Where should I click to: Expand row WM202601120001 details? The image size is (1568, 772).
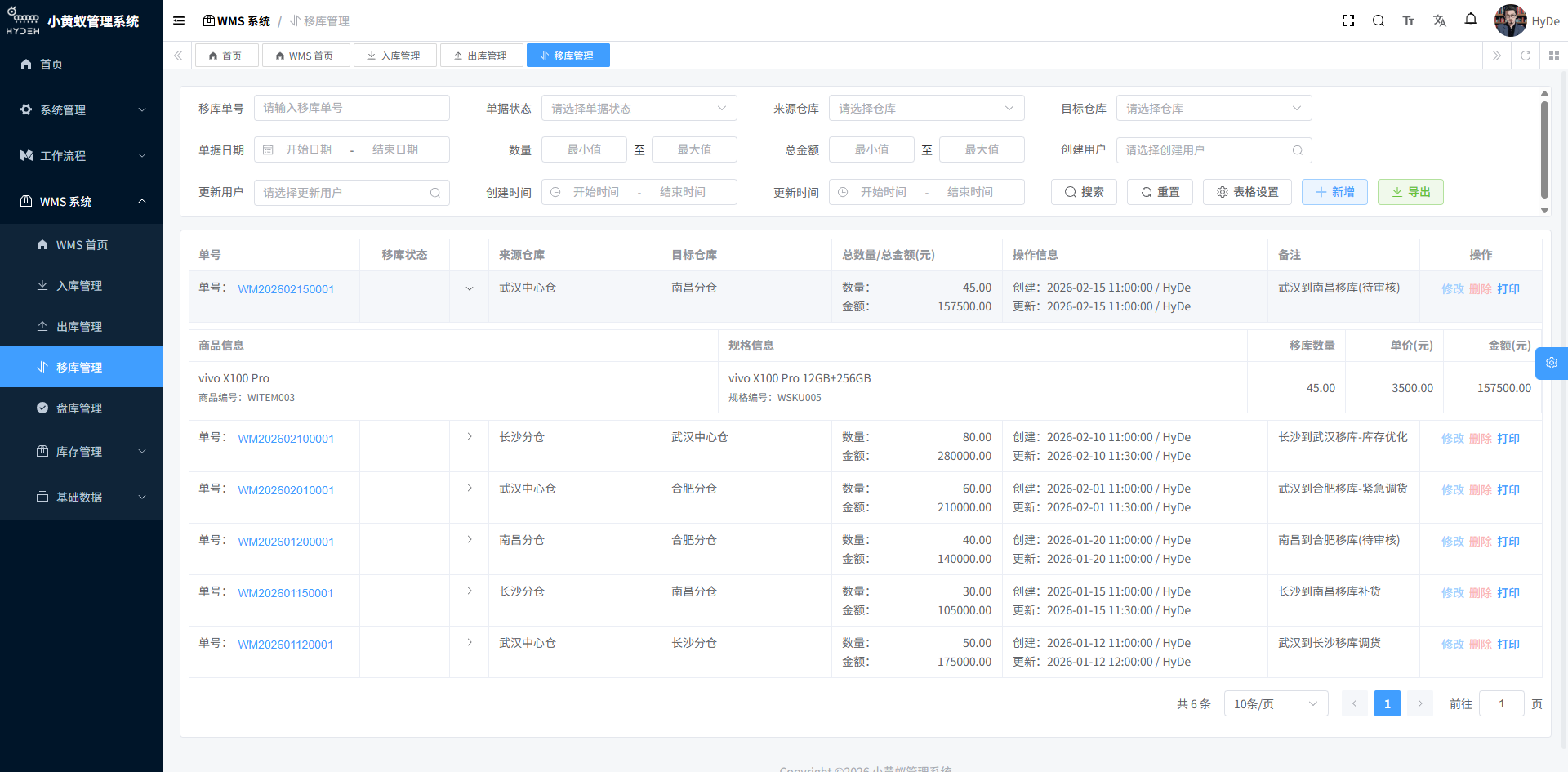pyautogui.click(x=470, y=642)
